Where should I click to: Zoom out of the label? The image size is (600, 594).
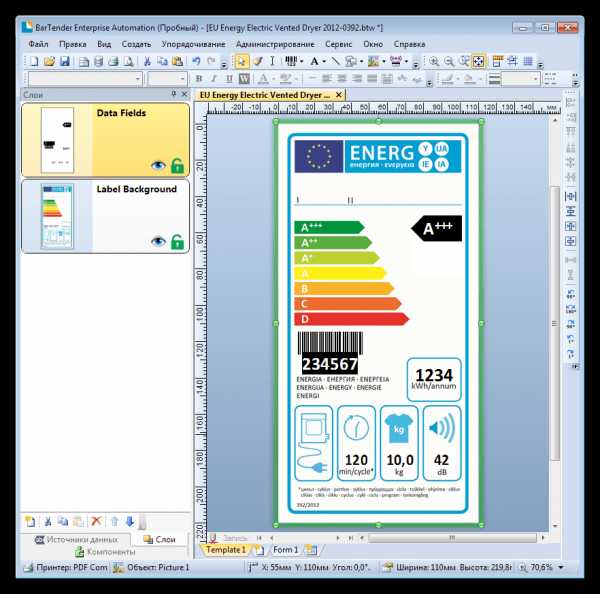(449, 61)
